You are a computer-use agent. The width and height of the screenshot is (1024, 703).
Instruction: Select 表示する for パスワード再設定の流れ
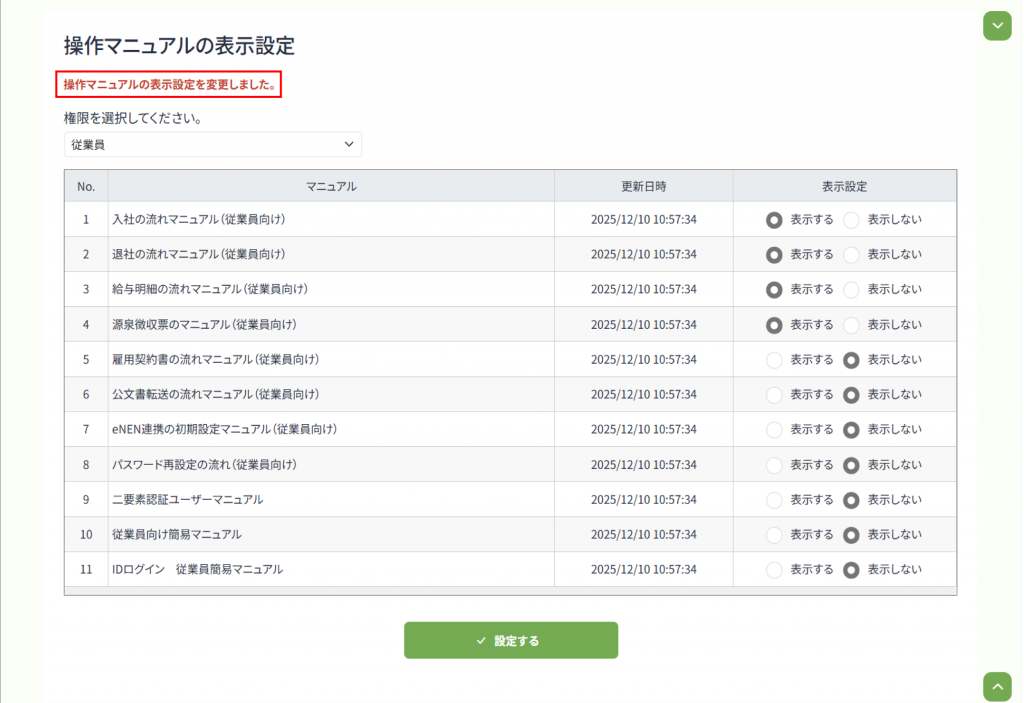(x=774, y=465)
